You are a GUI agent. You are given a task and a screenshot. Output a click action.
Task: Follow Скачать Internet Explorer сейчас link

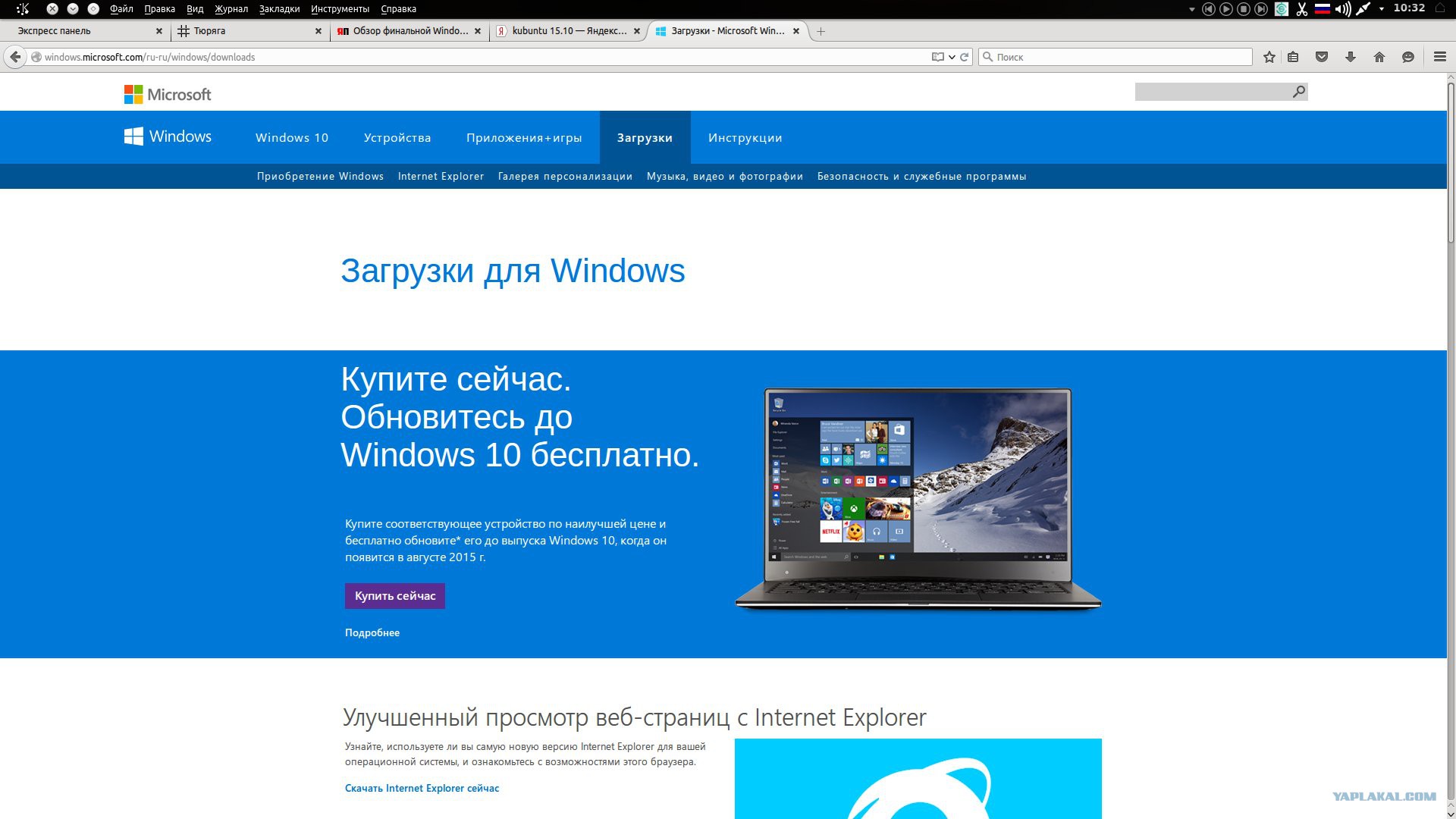point(422,788)
